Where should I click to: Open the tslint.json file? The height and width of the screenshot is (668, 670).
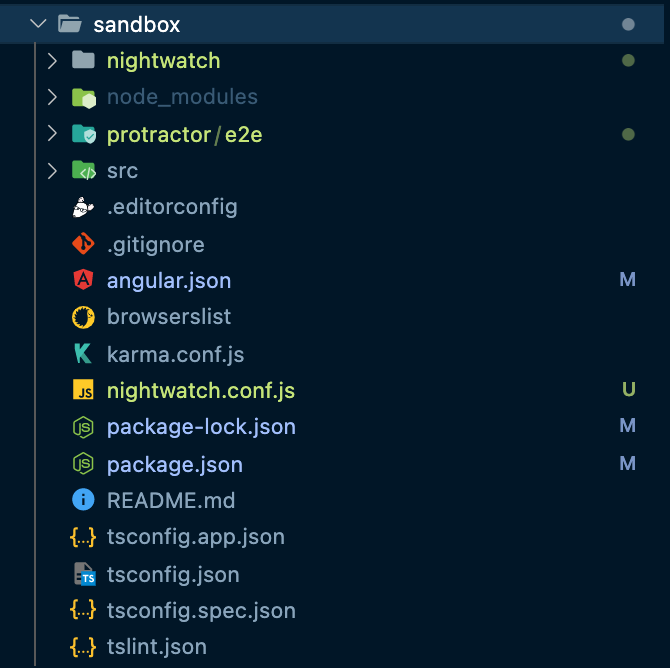click(157, 647)
